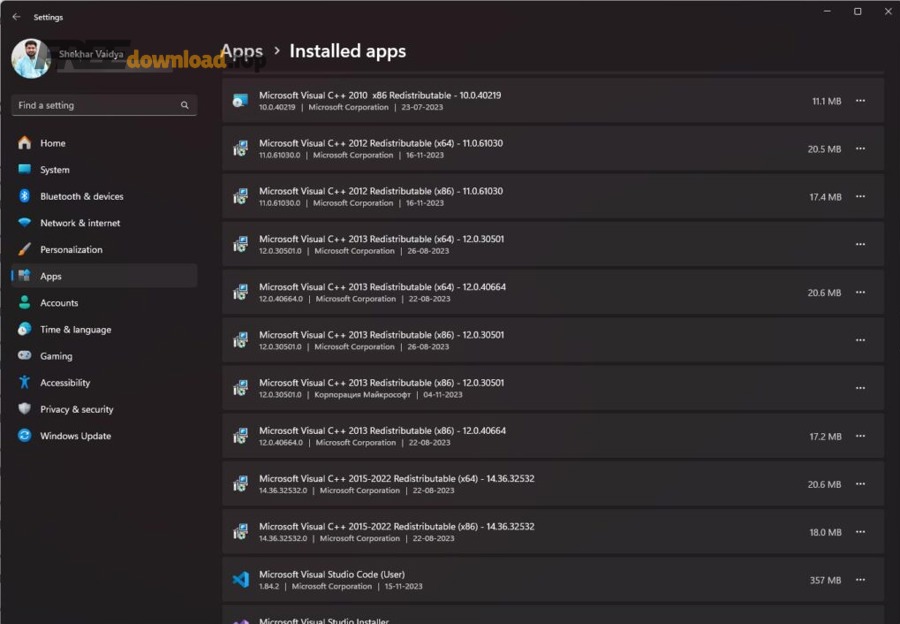Open options for Visual C++ 2012 x86 Redistributable

(x=860, y=196)
